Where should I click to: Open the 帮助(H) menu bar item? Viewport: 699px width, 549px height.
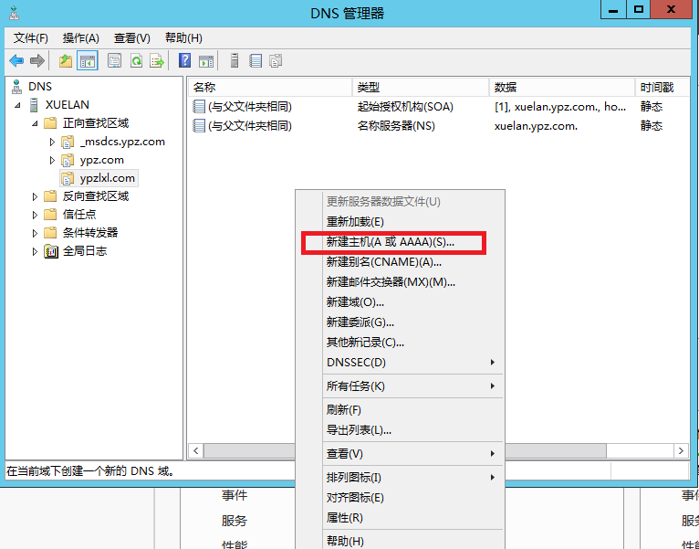tap(184, 38)
